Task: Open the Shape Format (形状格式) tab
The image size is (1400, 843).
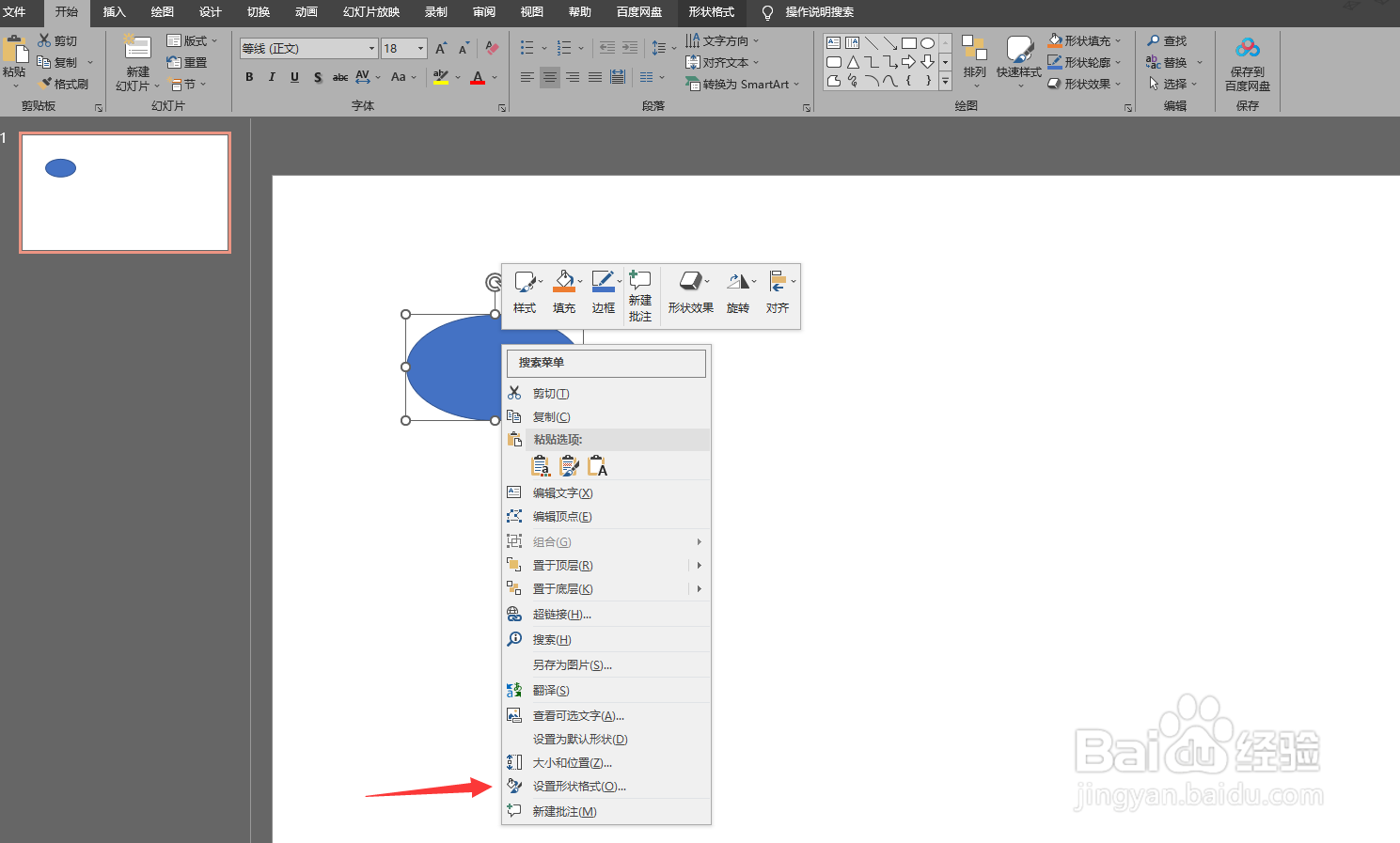Action: tap(712, 12)
